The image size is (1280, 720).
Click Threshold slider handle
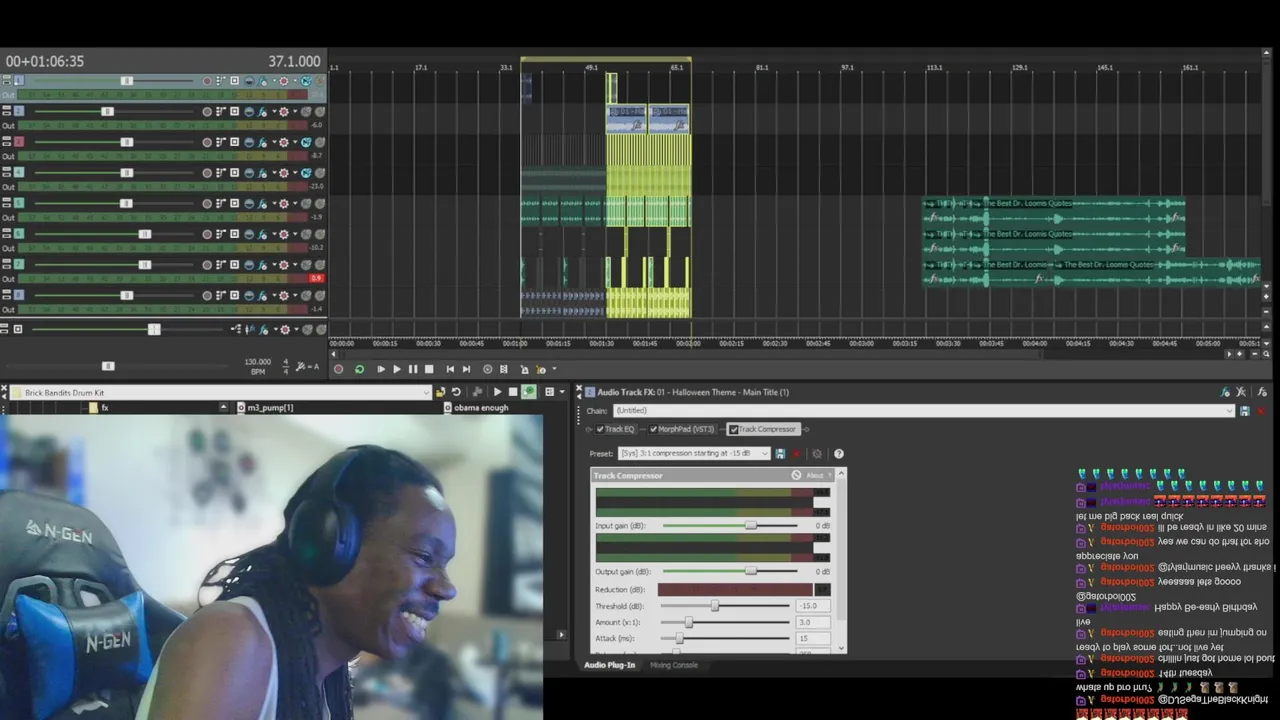click(714, 606)
